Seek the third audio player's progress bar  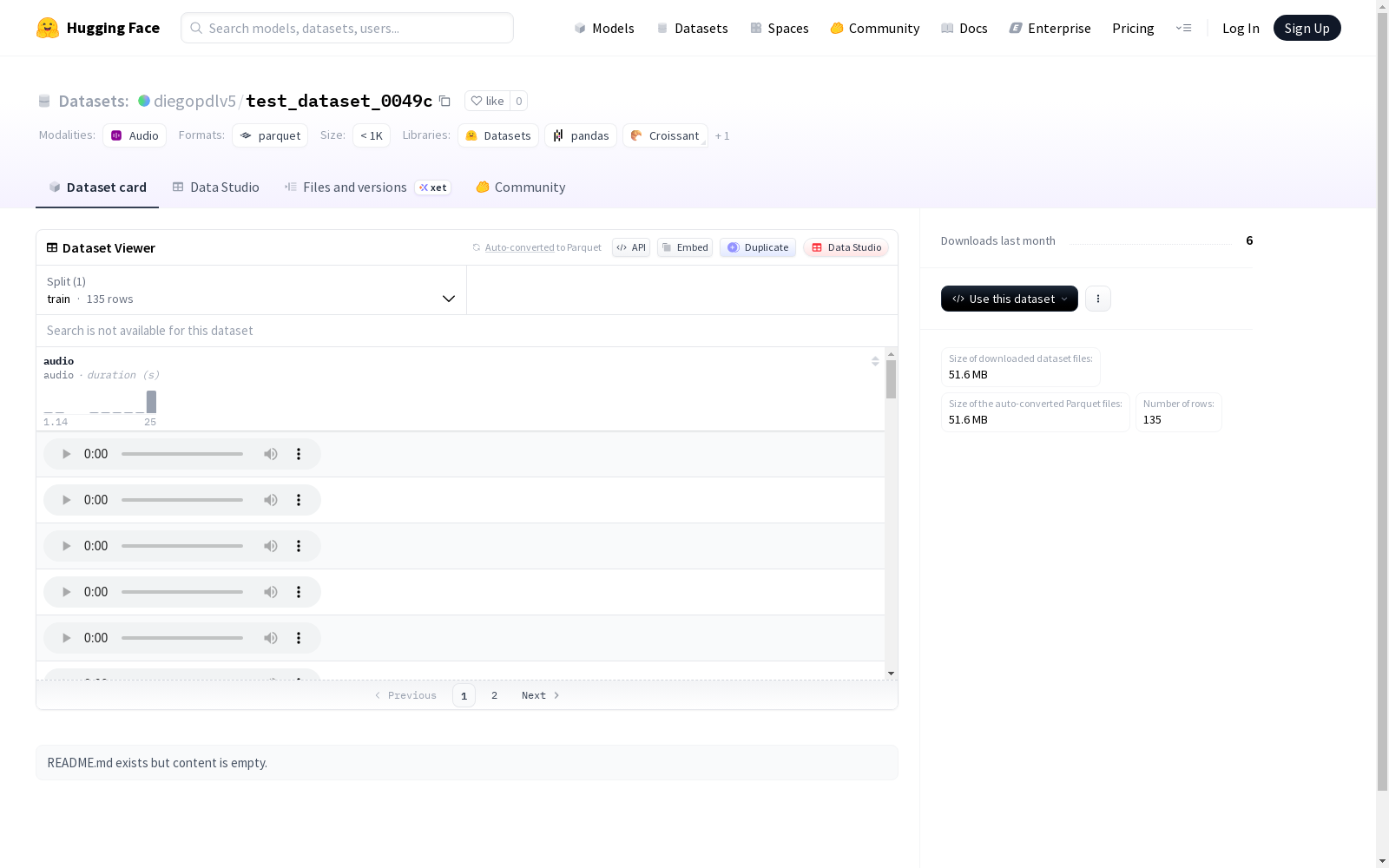point(182,546)
